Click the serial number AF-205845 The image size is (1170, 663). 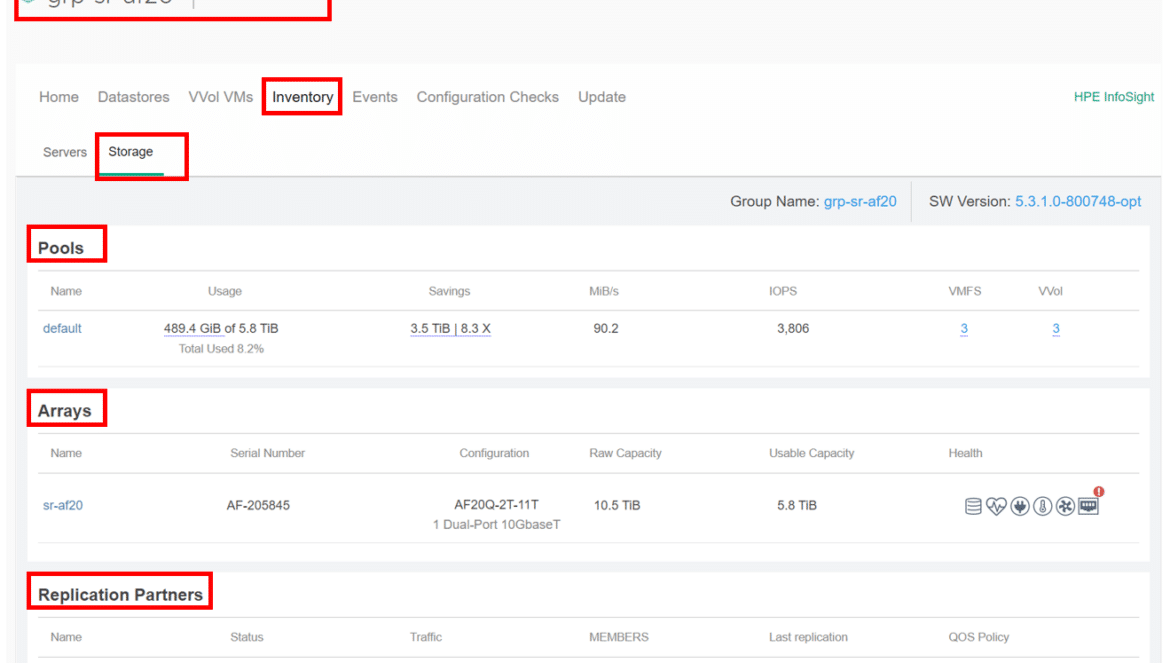point(258,505)
